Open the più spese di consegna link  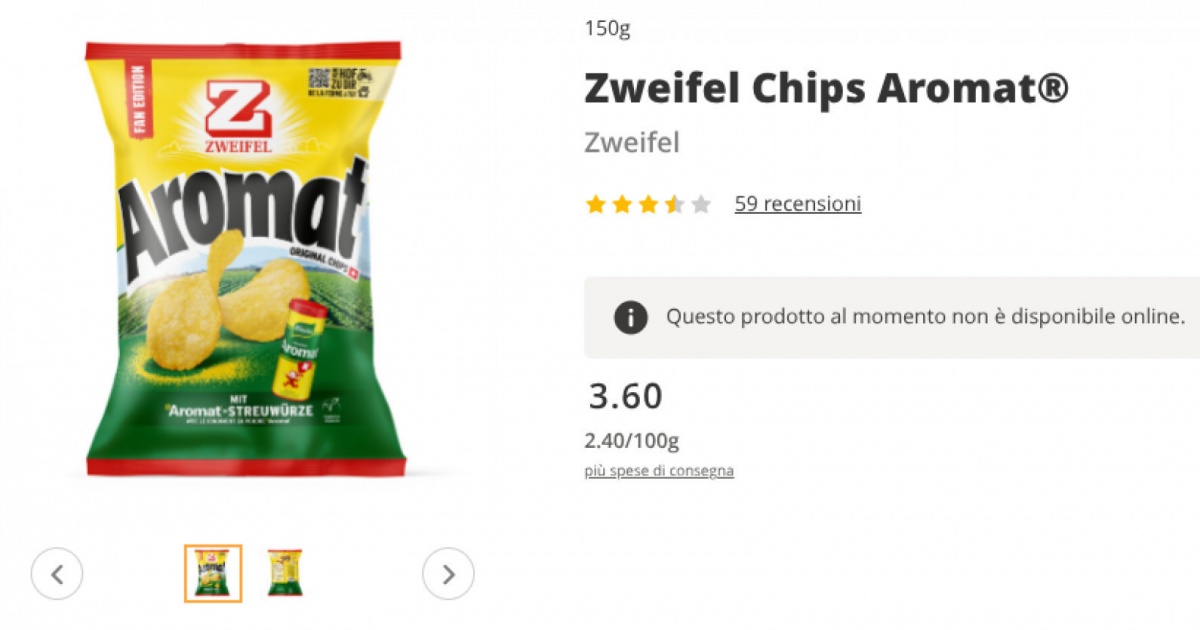click(659, 471)
